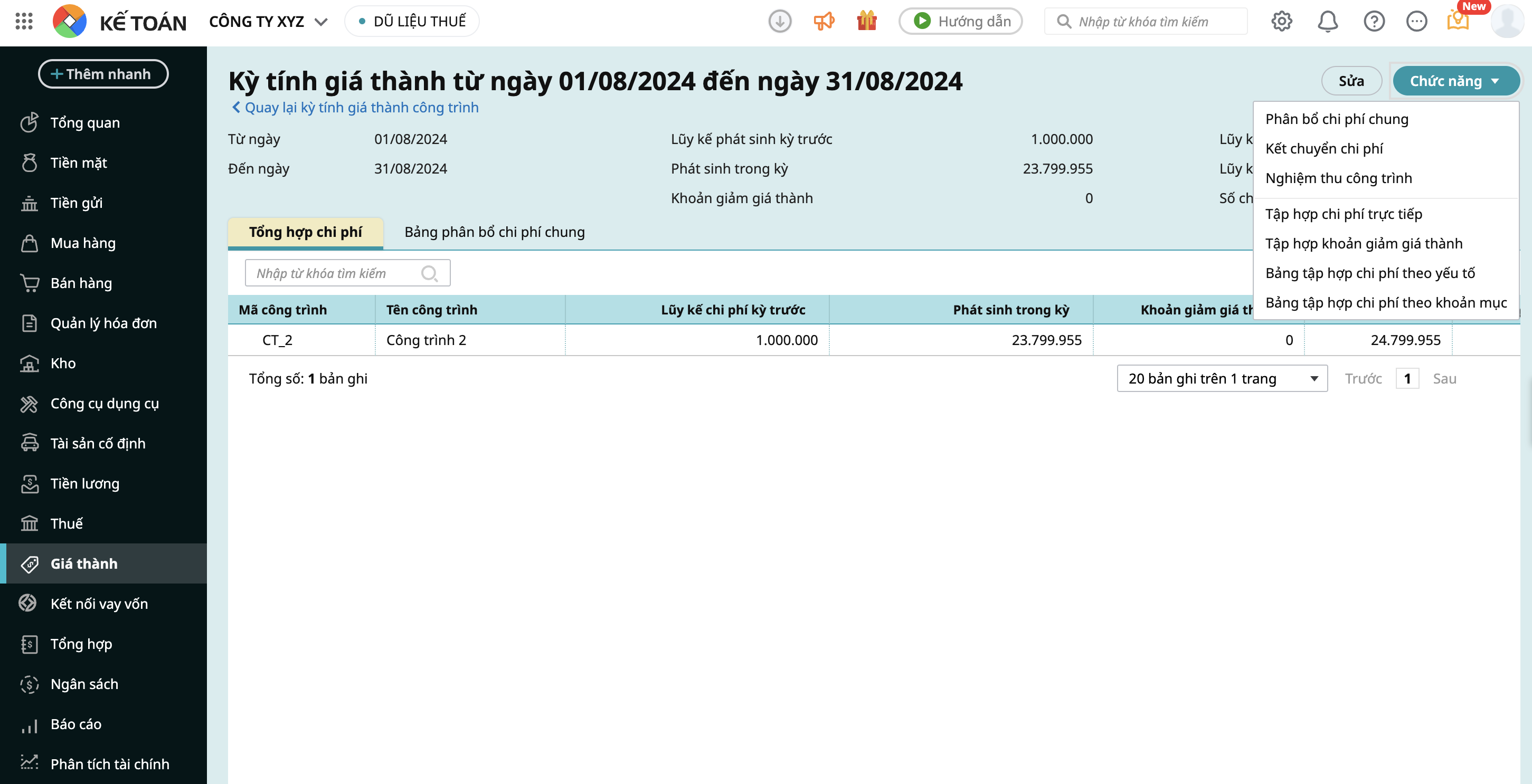Viewport: 1532px width, 784px height.
Task: Open records-per-page dropdown 20 bản ghi
Action: click(x=1222, y=379)
